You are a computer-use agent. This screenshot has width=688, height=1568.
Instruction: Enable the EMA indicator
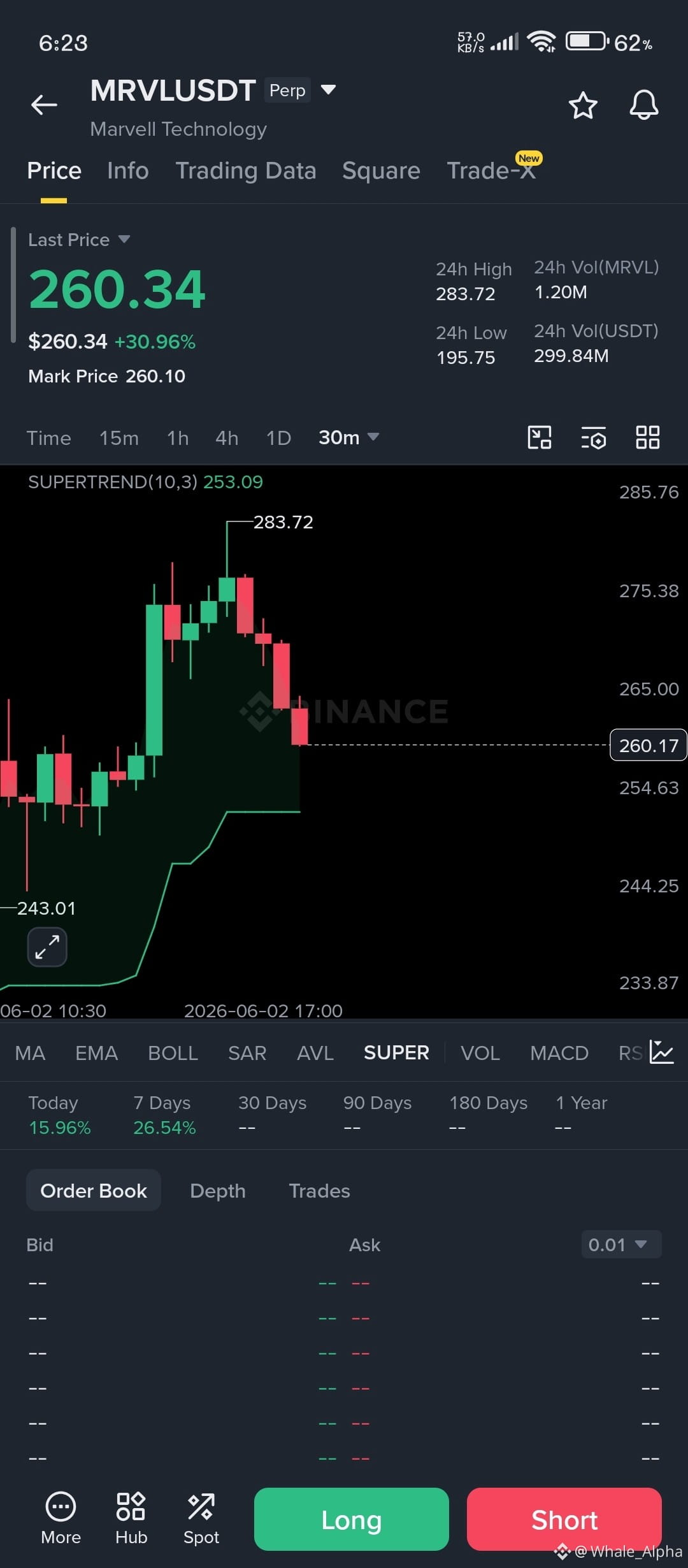[97, 1053]
